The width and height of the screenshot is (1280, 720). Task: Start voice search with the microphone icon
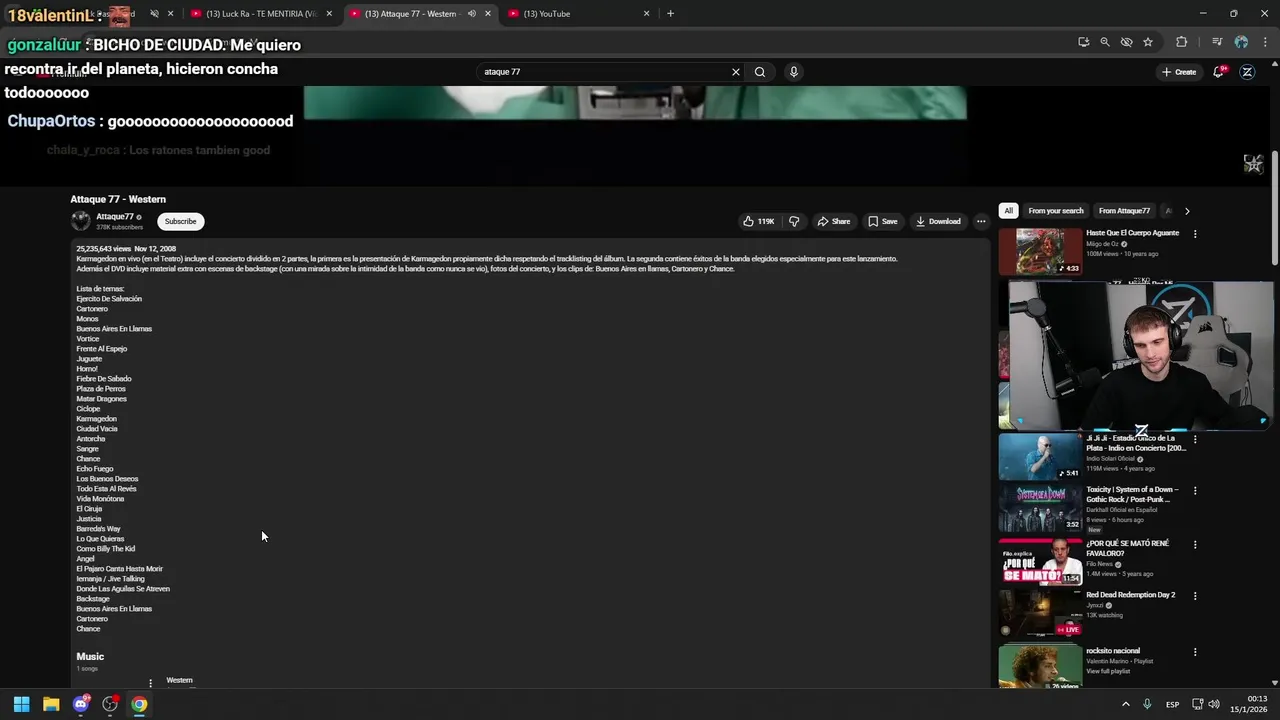point(793,72)
